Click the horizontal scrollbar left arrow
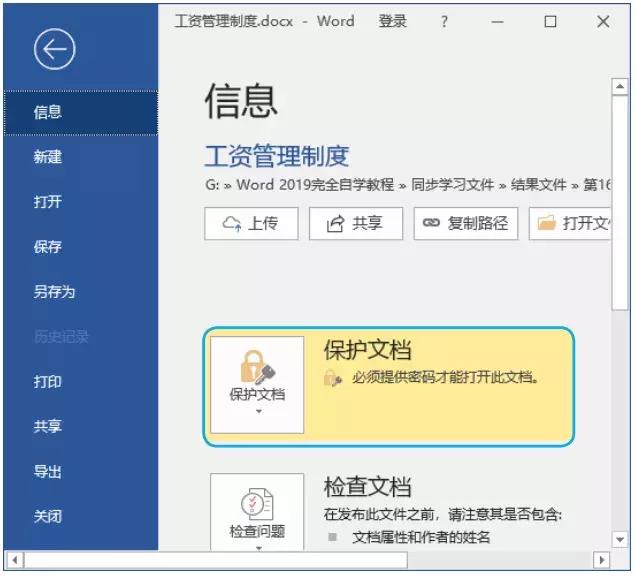 tap(15, 561)
